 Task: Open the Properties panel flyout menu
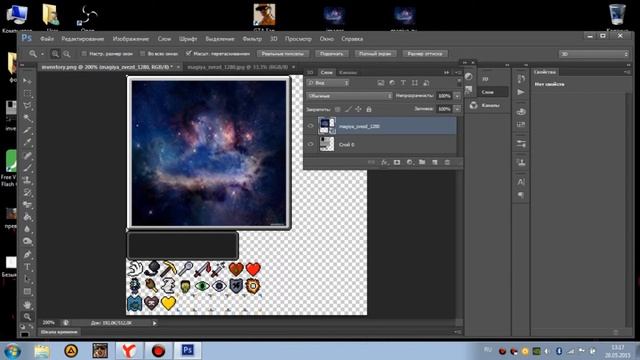point(627,72)
